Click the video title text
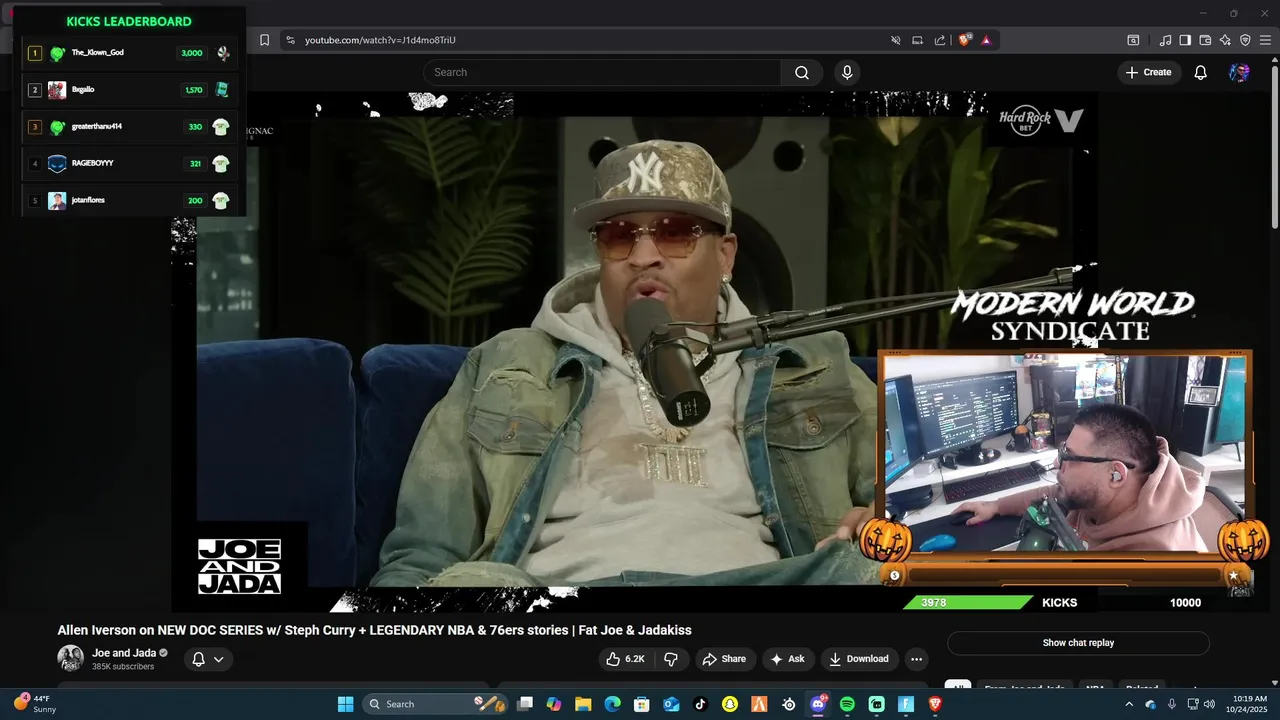The height and width of the screenshot is (720, 1280). [374, 630]
